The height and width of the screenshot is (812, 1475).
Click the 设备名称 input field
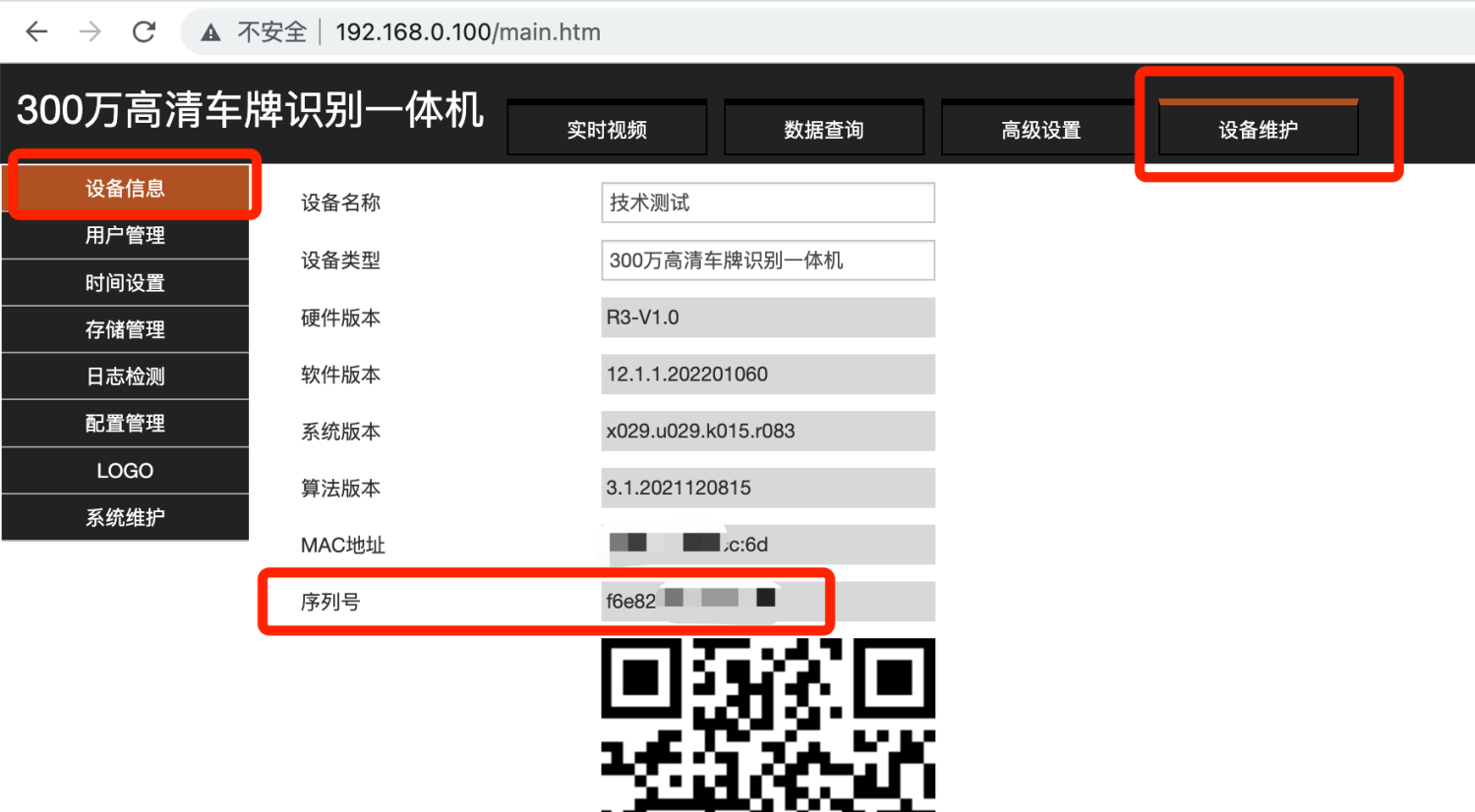click(x=767, y=203)
